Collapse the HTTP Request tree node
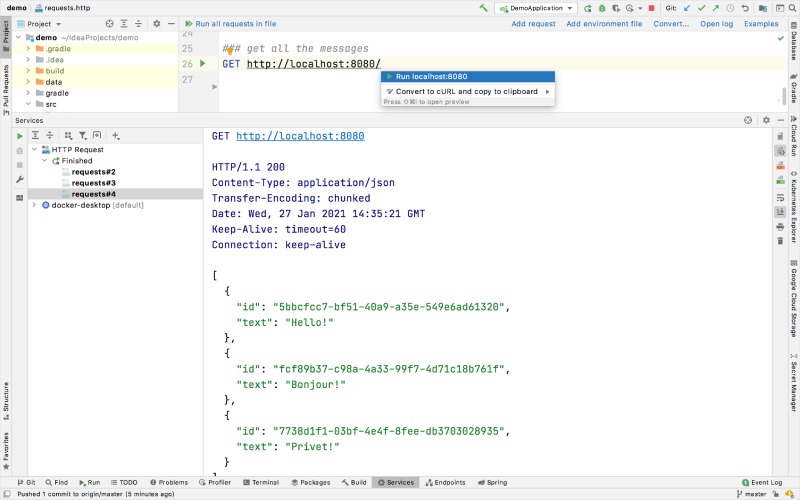The image size is (800, 500). pyautogui.click(x=34, y=149)
